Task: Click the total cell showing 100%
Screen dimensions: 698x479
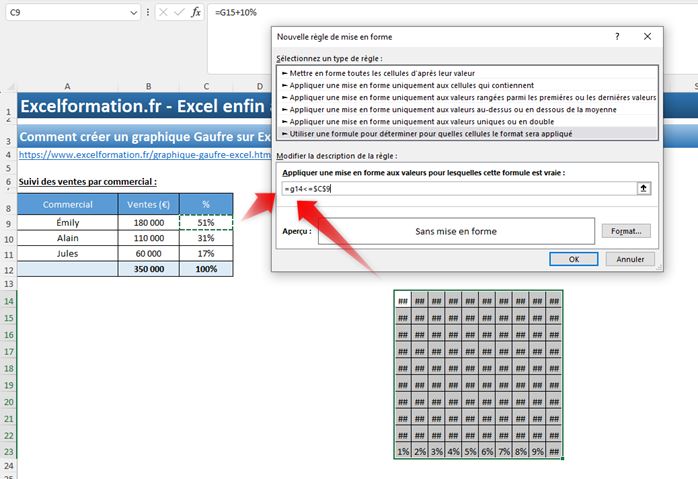Action: coord(206,269)
